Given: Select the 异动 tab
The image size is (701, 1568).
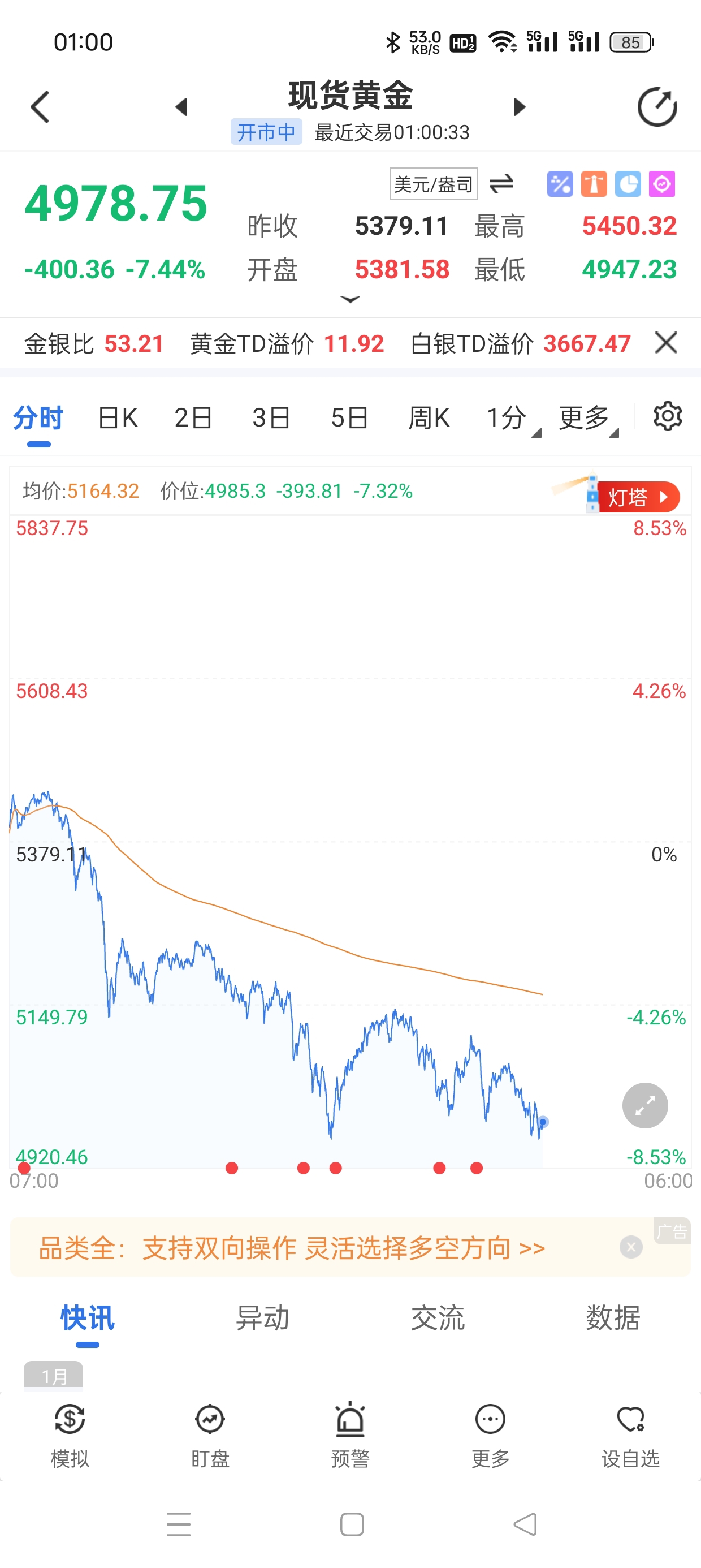Looking at the screenshot, I should (x=262, y=1318).
